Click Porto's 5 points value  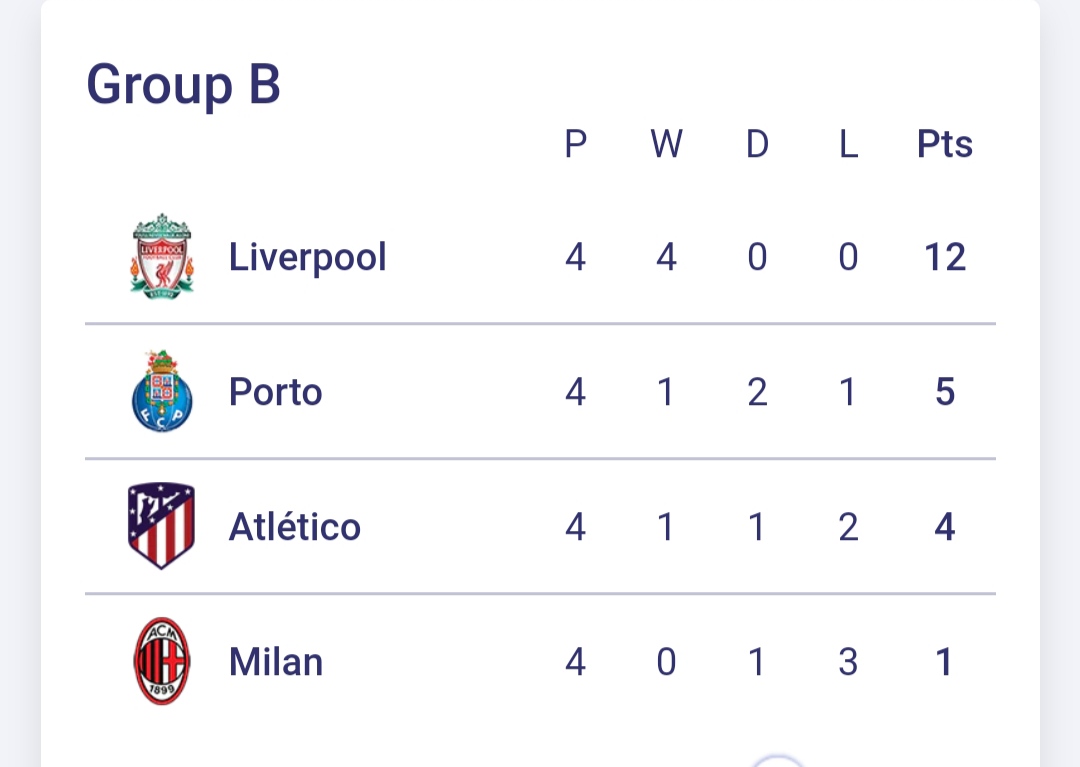coord(944,392)
